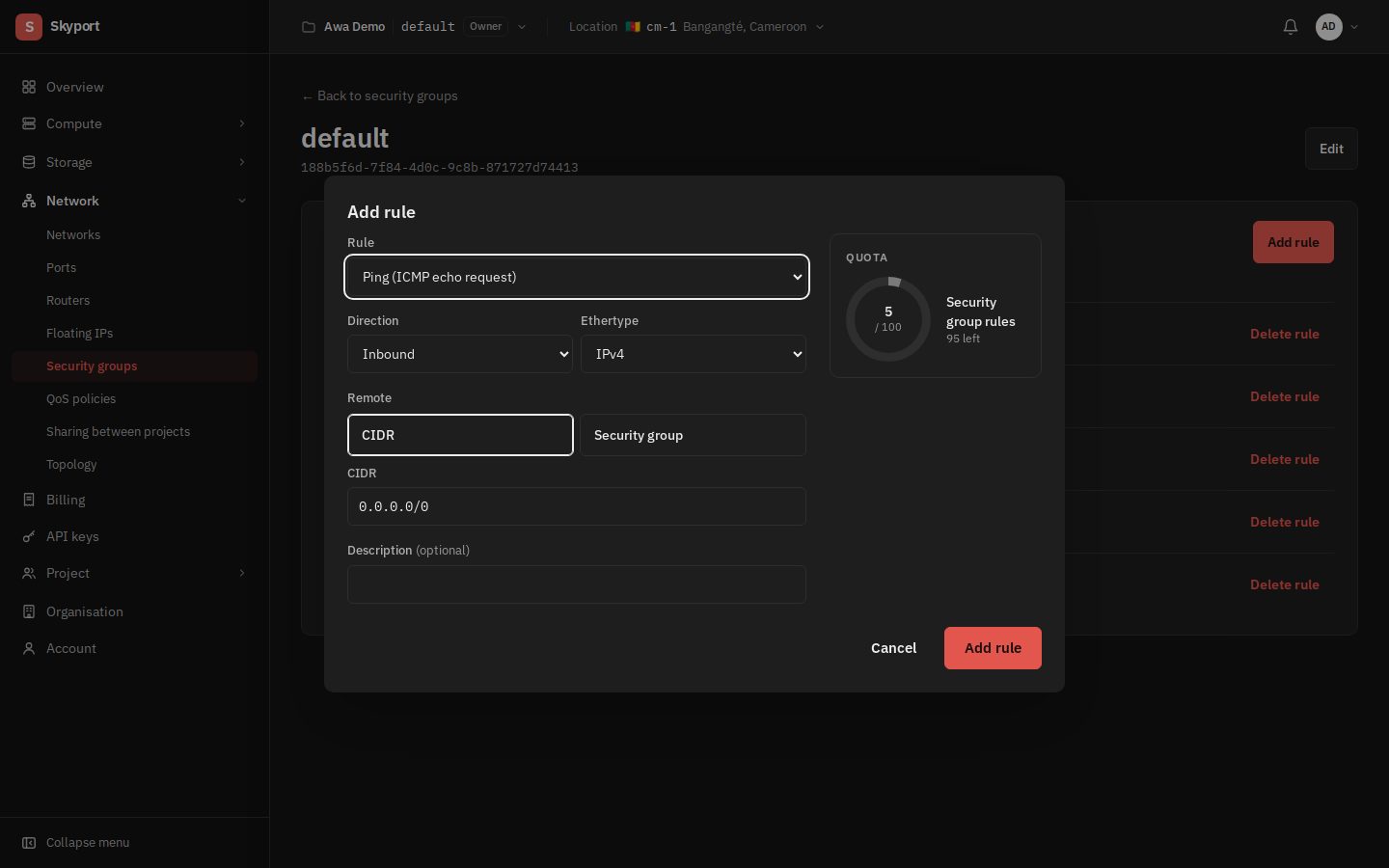Select CIDR as remote type
The width and height of the screenshot is (1389, 868).
460,435
